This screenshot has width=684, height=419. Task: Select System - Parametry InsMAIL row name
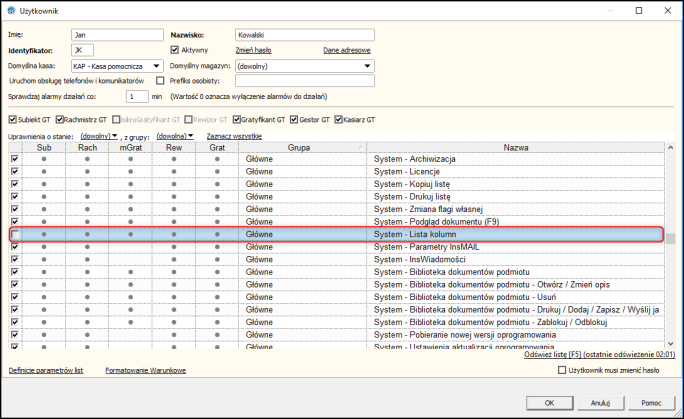click(426, 247)
